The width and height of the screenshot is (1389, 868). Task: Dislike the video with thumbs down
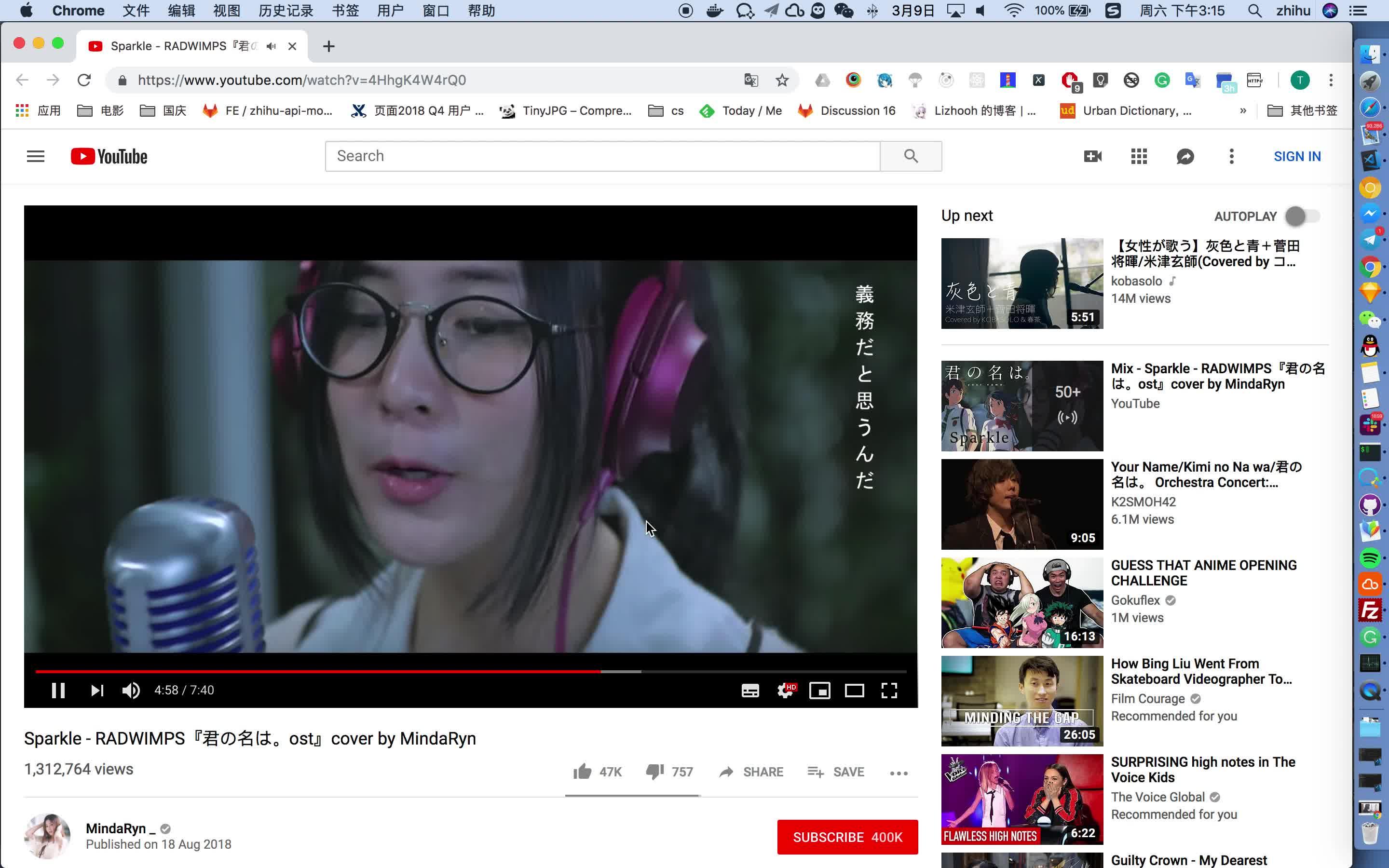655,772
